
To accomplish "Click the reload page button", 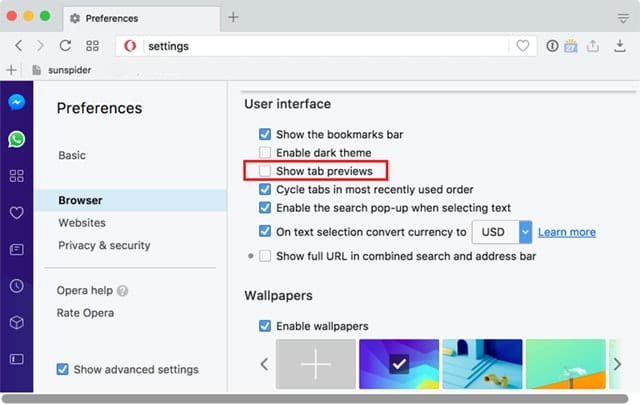I will [x=66, y=46].
